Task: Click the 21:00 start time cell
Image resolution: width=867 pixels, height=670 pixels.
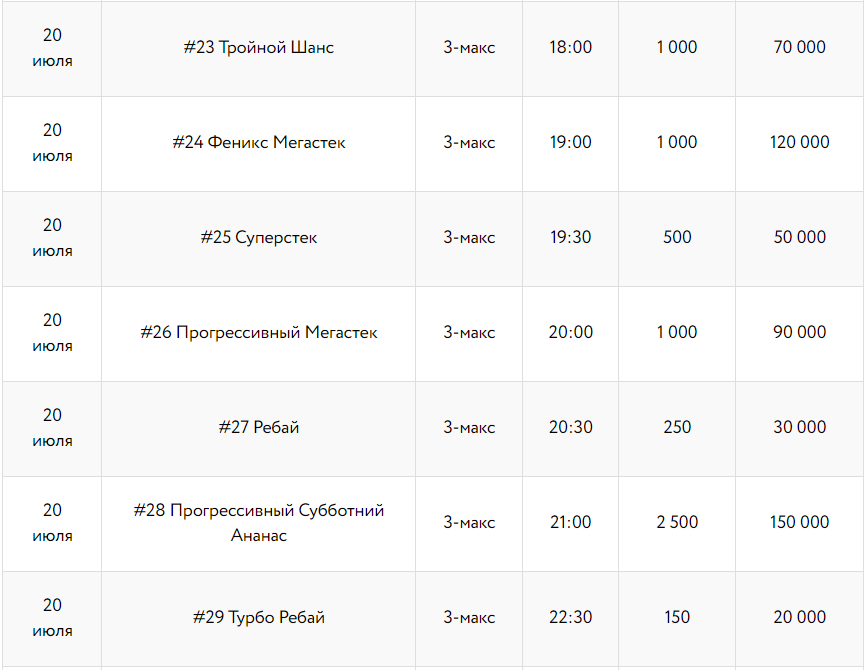Action: point(570,522)
